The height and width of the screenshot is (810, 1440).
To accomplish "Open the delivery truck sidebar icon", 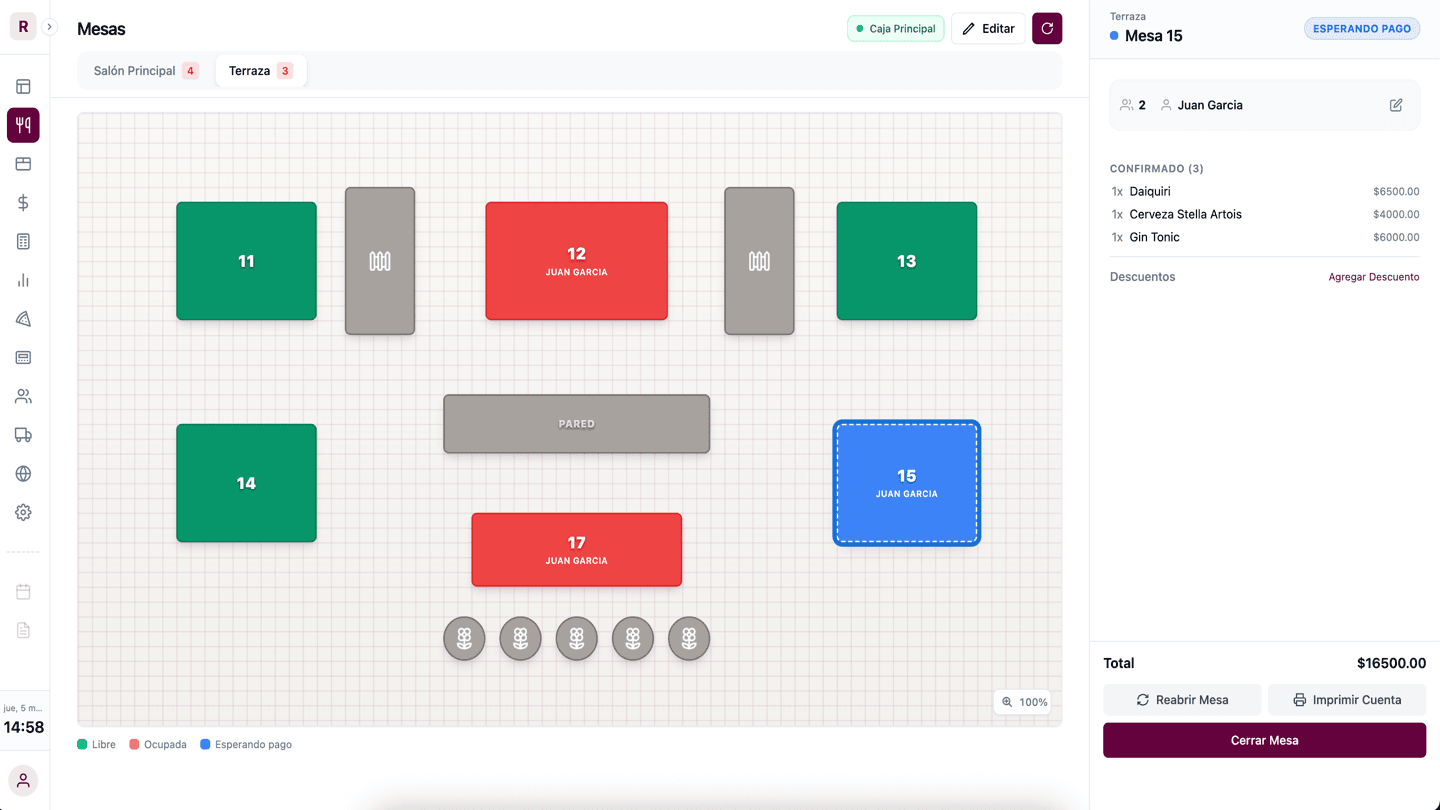I will [x=23, y=435].
